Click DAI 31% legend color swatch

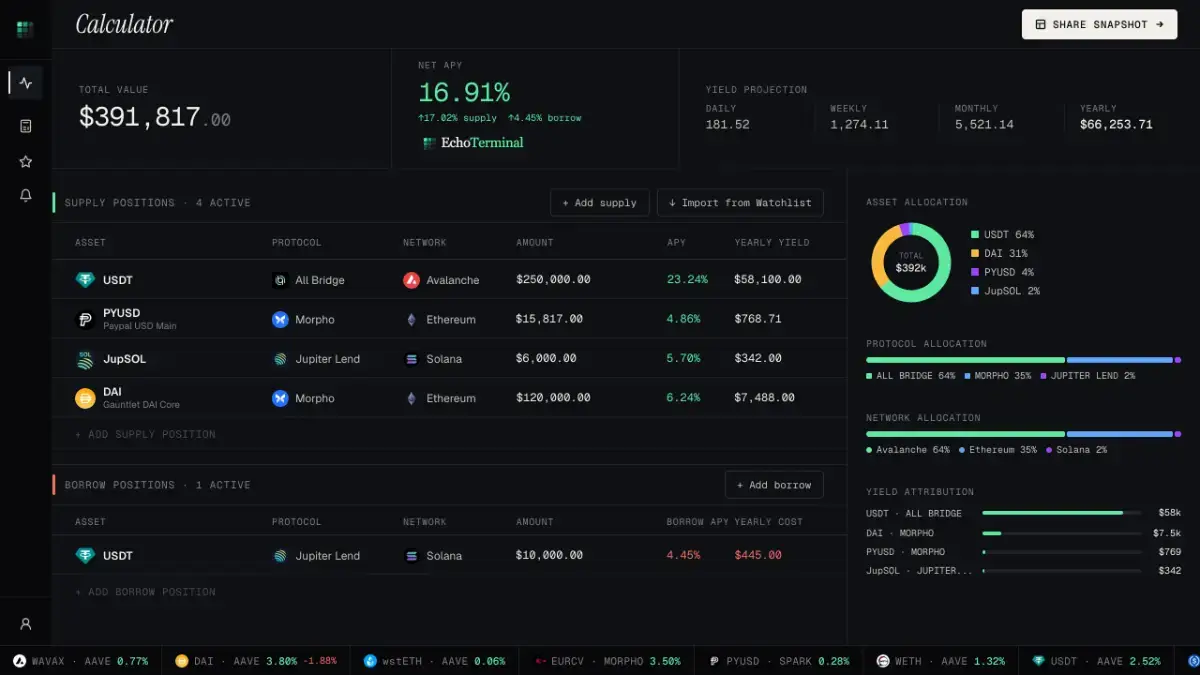point(975,254)
